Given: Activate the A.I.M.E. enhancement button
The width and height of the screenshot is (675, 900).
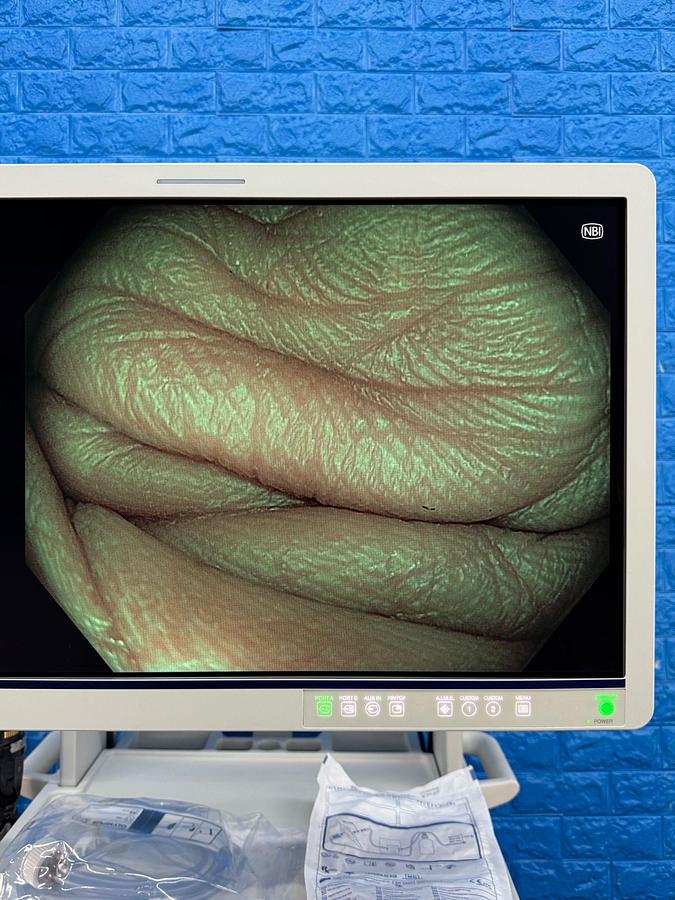Looking at the screenshot, I should (x=444, y=709).
